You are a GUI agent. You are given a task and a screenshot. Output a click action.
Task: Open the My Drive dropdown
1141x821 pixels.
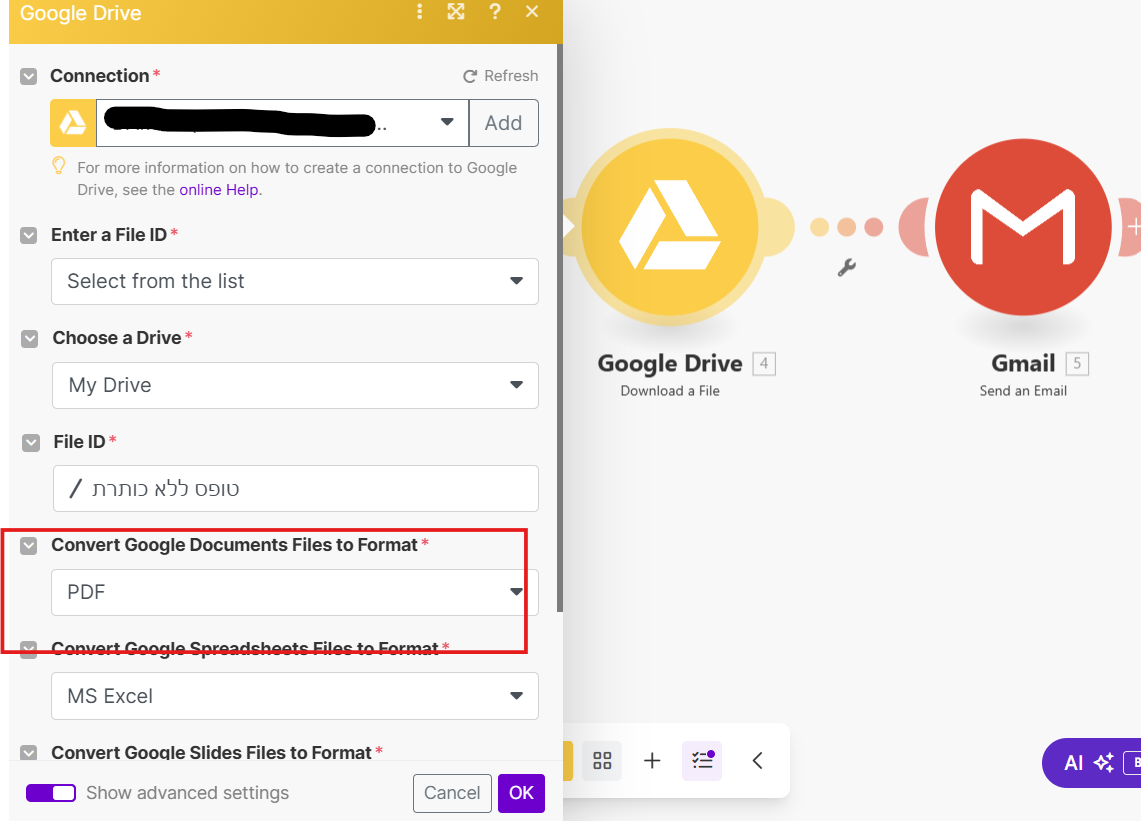coord(294,385)
